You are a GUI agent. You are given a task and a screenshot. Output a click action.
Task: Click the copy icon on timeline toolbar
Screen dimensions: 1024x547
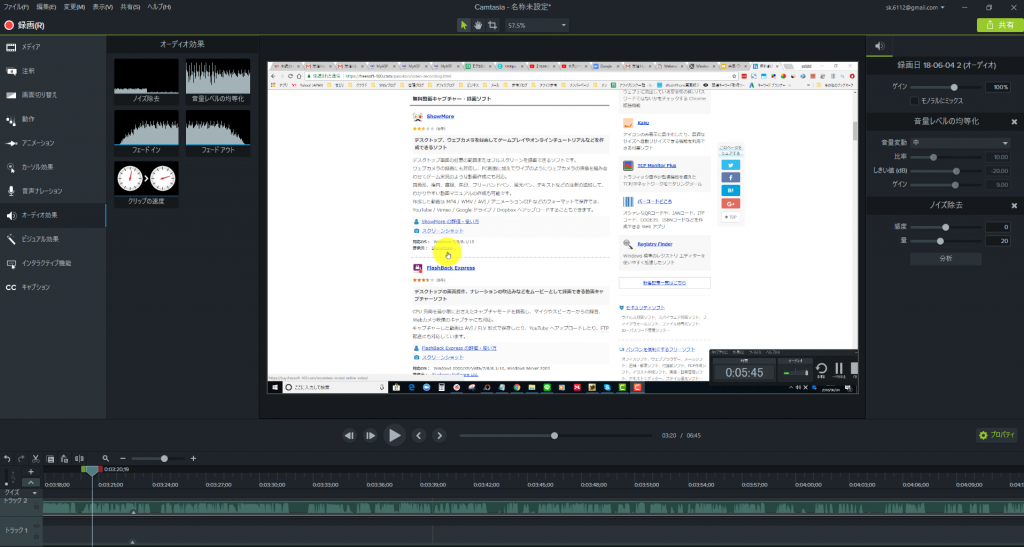click(x=50, y=459)
